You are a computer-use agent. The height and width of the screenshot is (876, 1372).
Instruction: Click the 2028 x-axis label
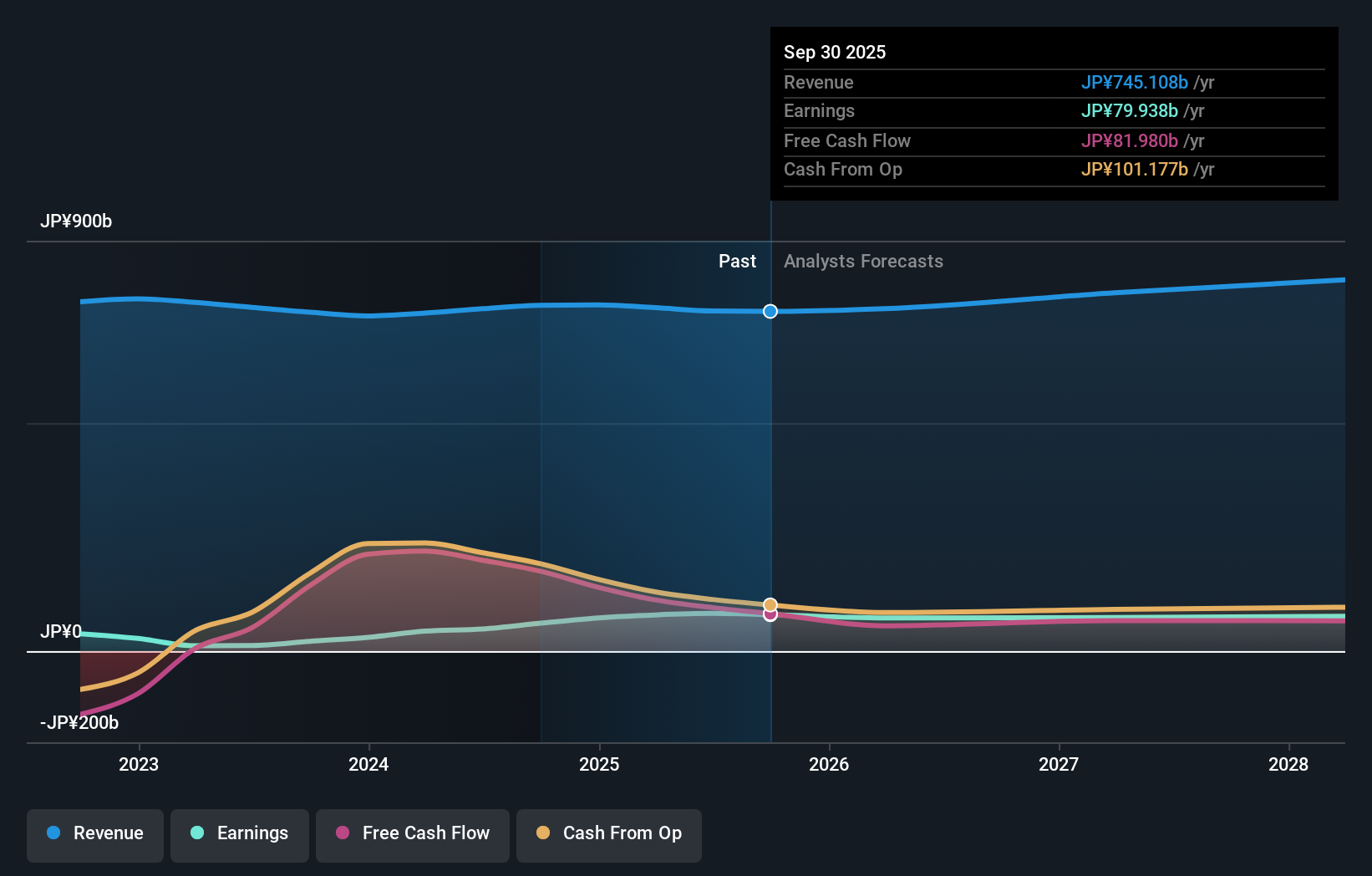[x=1288, y=764]
